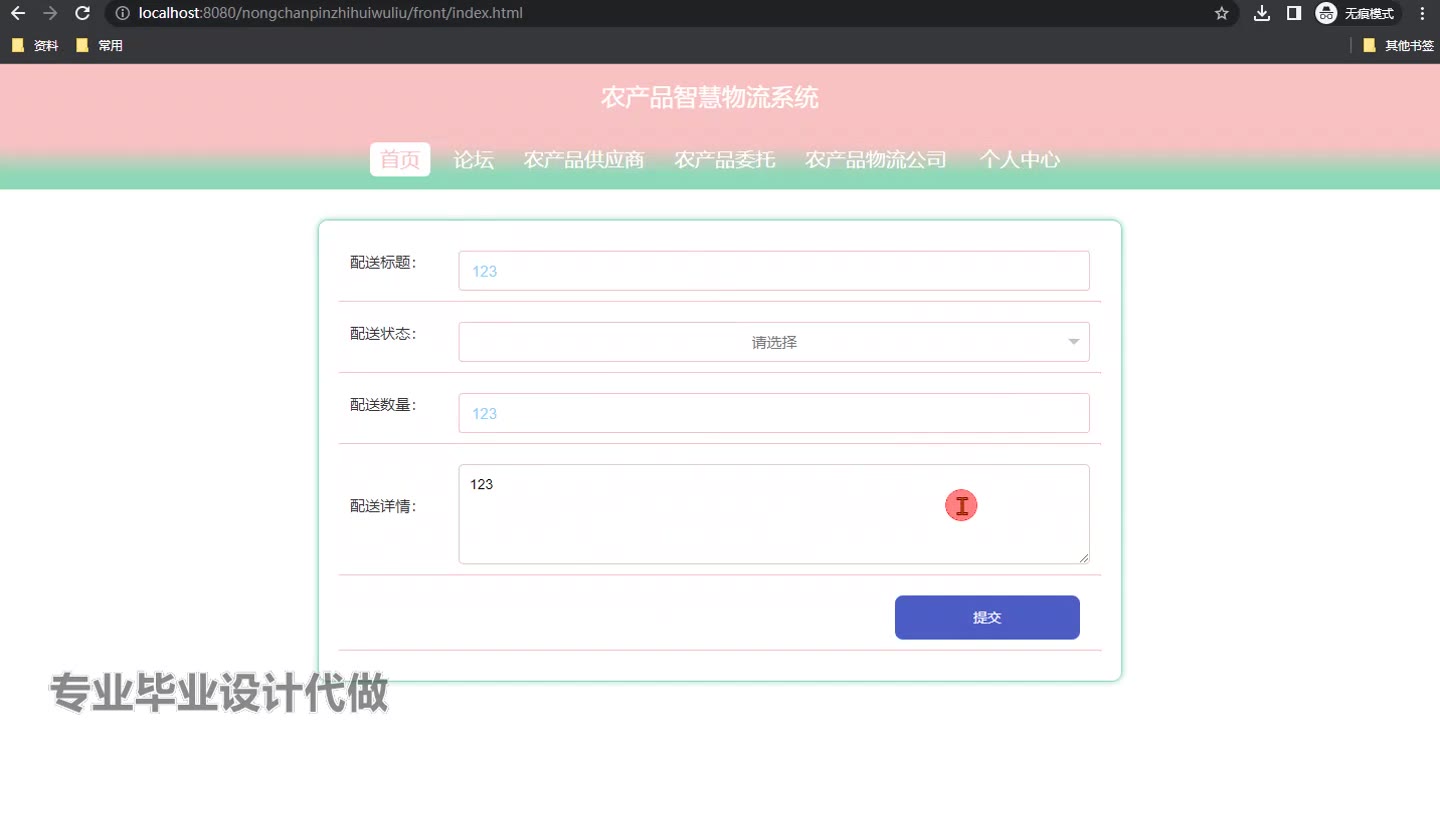Focus the 配送数量 input field
Viewport: 1440px width, 816px height.
click(x=774, y=413)
